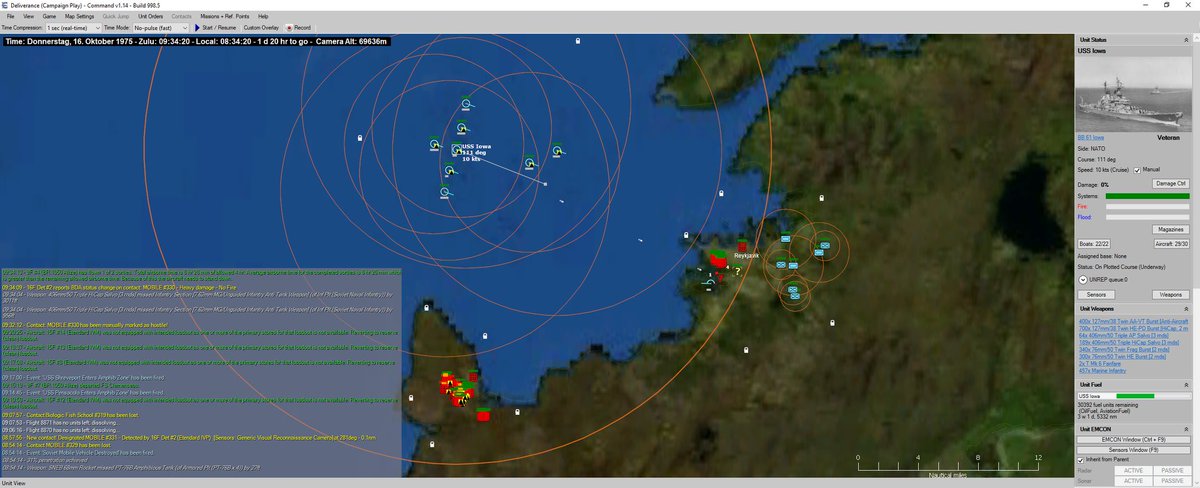Toggle Inherit from Parent checkbox

[x=1081, y=459]
